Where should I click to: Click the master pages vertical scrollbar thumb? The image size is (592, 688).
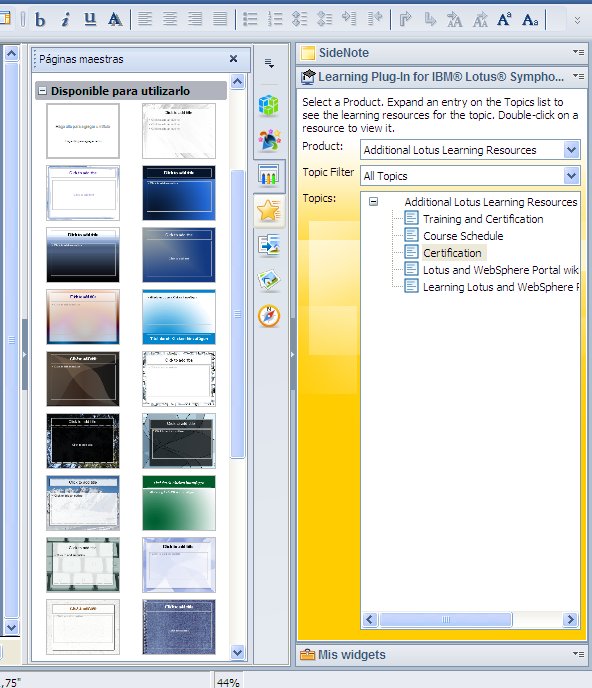point(237,314)
